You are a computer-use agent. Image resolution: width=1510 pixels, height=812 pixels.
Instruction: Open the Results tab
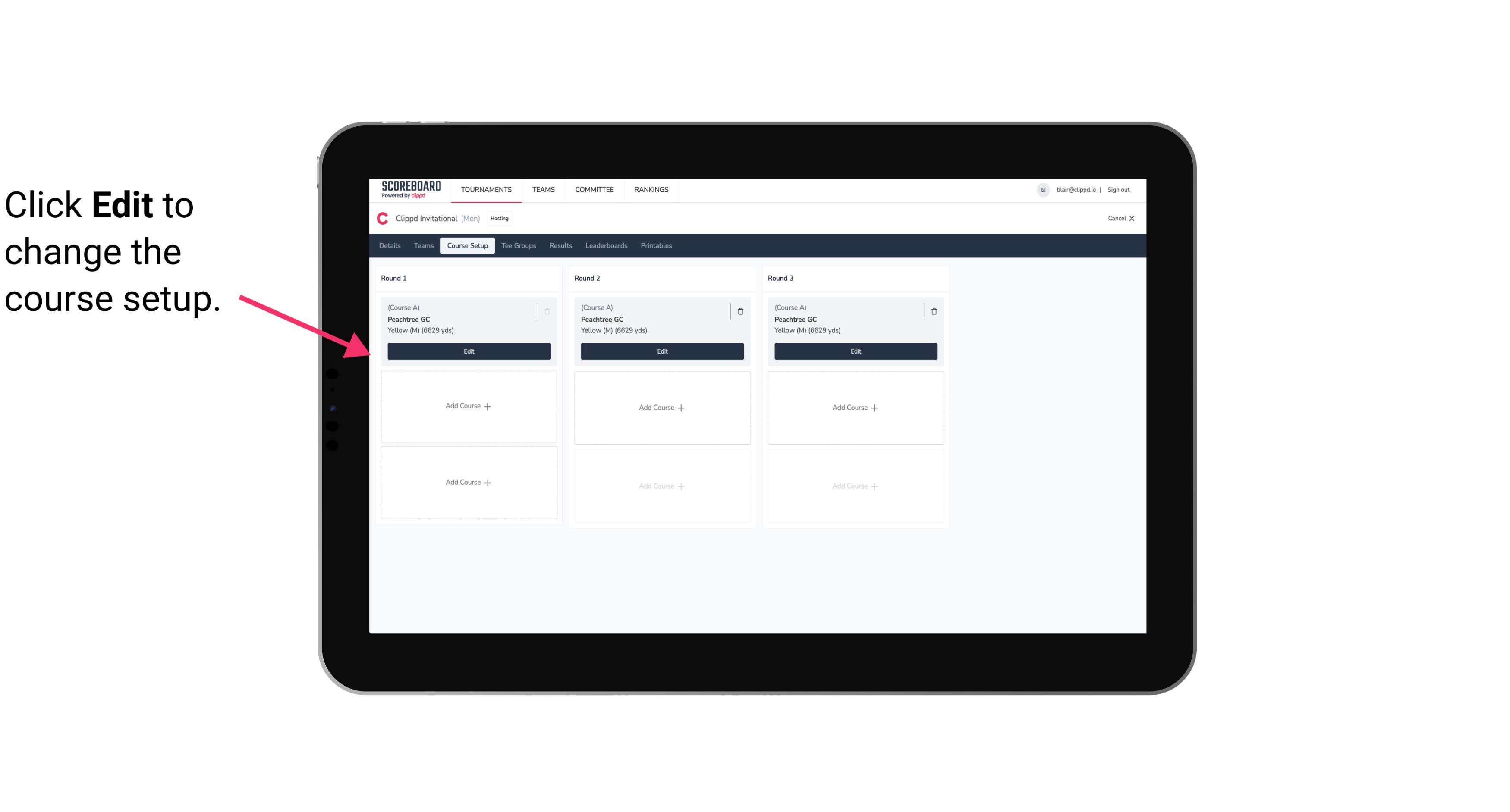(x=561, y=245)
